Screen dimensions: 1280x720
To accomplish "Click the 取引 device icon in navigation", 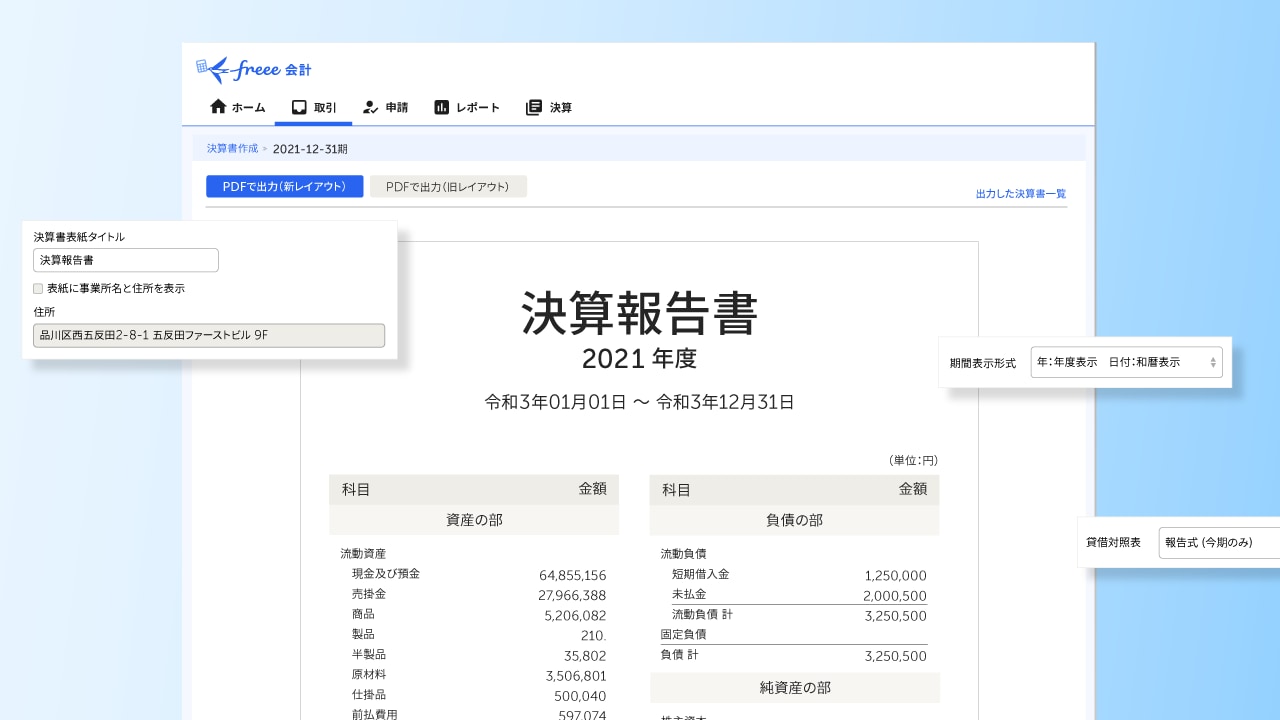I will tap(300, 106).
